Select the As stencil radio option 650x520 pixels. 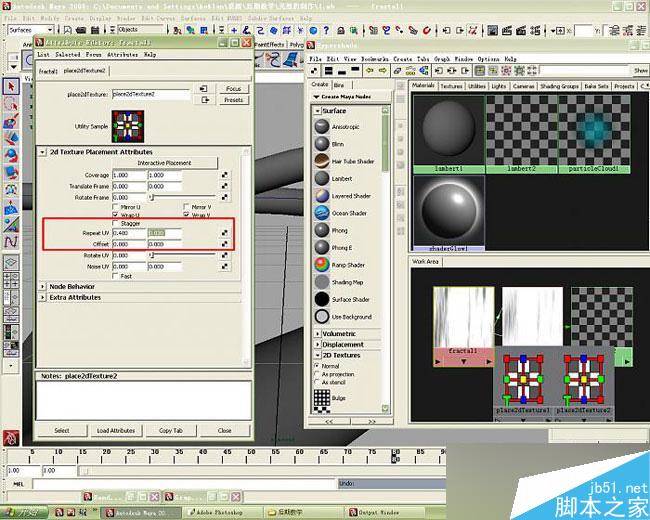[x=317, y=382]
